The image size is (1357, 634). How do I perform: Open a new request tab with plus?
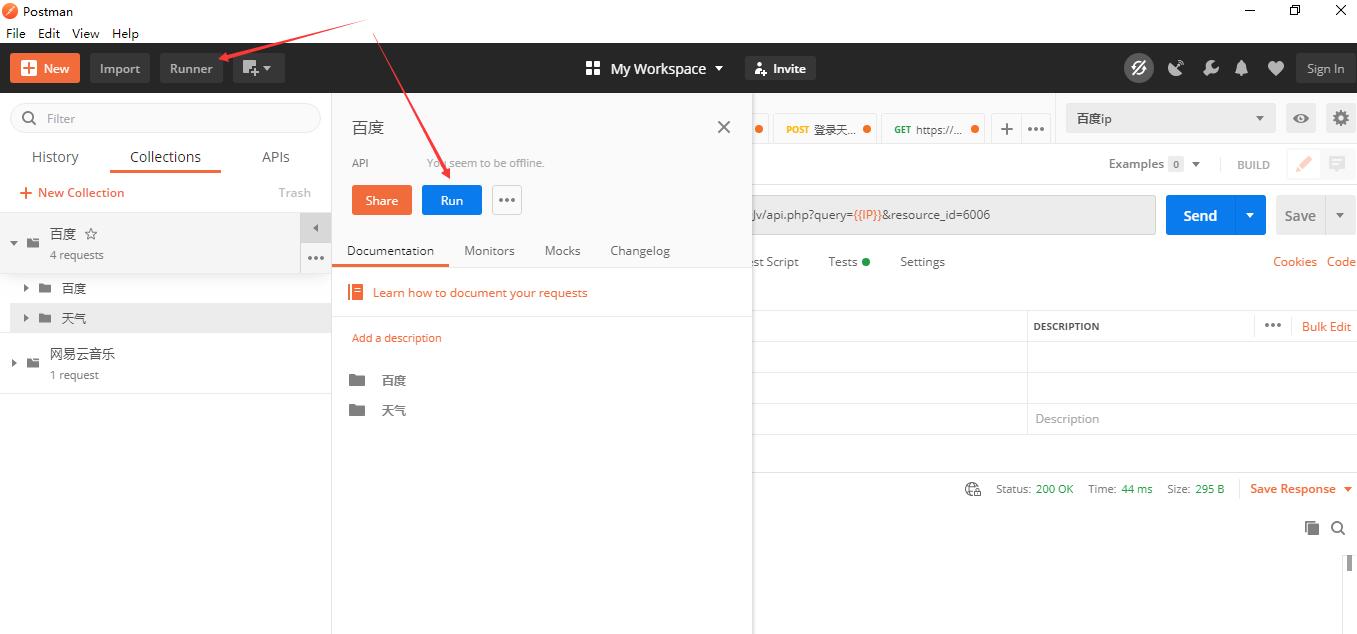click(1007, 129)
